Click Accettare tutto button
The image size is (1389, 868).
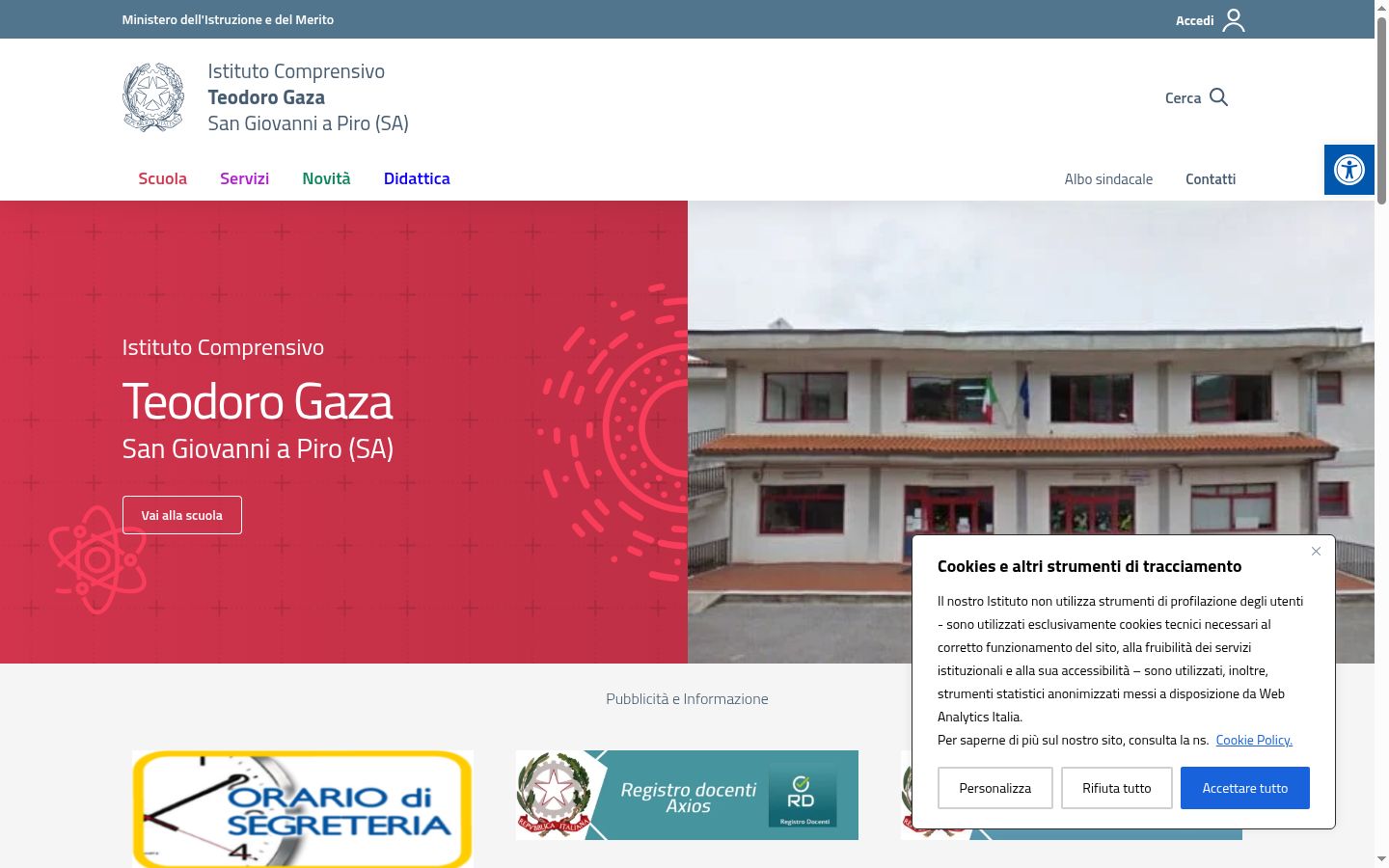1244,788
